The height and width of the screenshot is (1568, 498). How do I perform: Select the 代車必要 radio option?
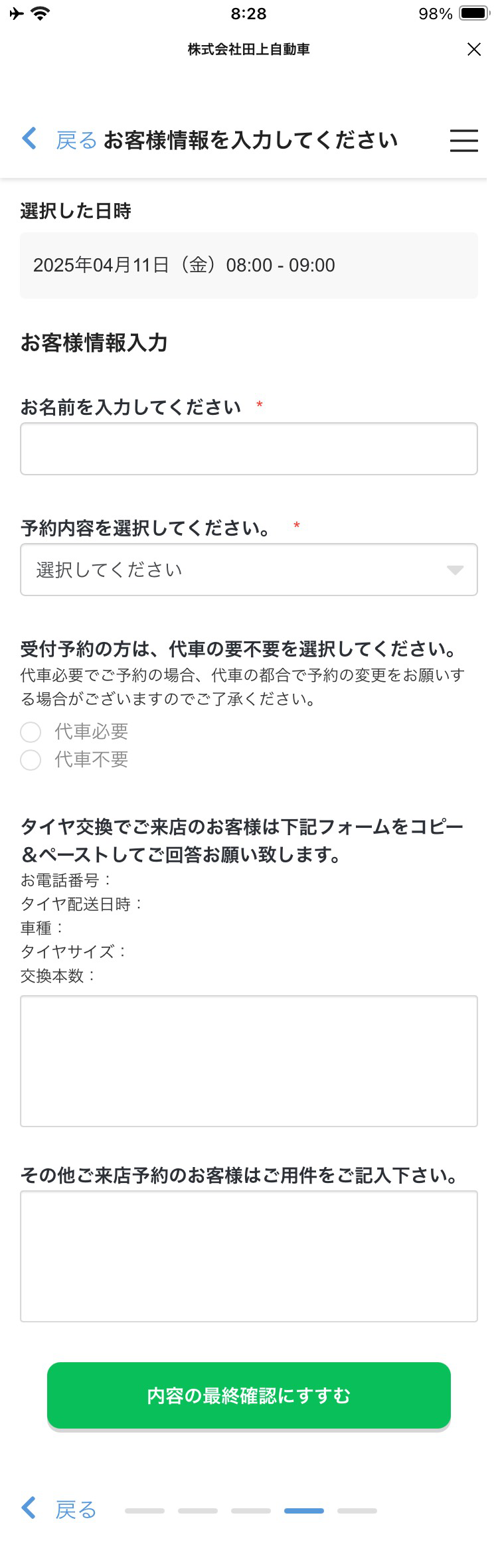tap(31, 732)
